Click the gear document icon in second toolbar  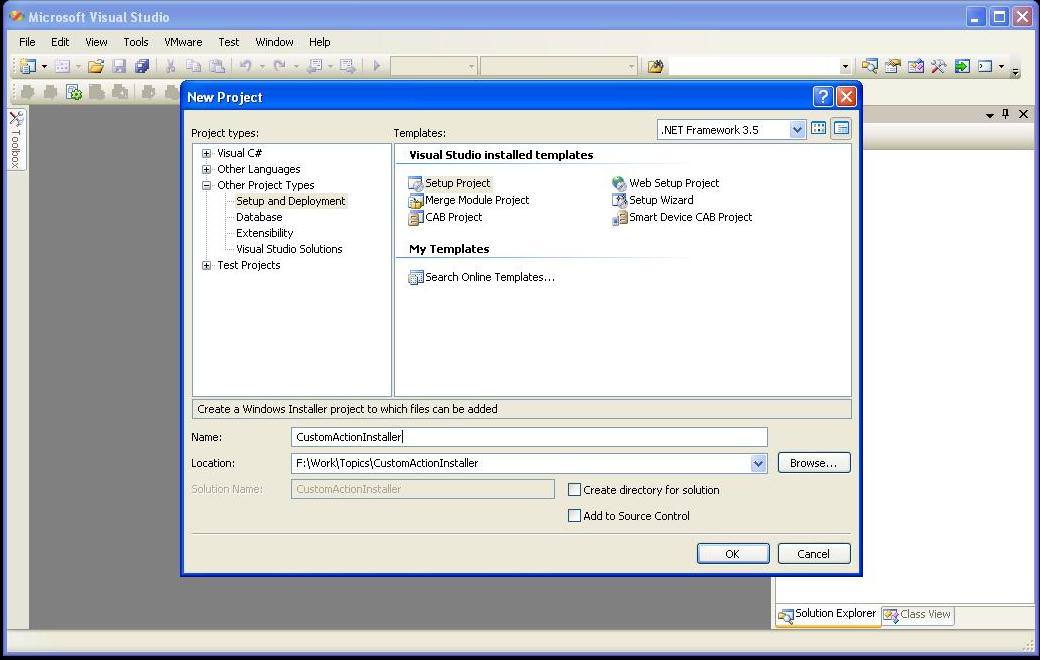coord(74,92)
